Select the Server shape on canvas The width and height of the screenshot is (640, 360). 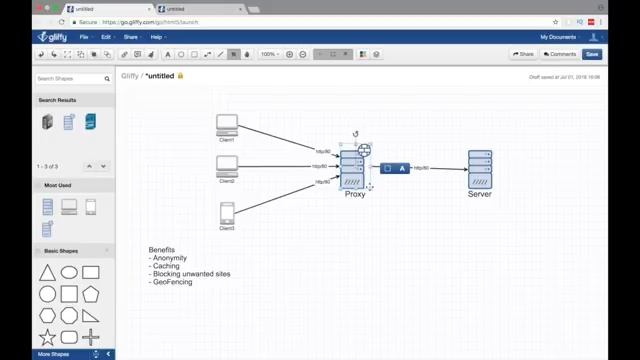click(x=480, y=169)
